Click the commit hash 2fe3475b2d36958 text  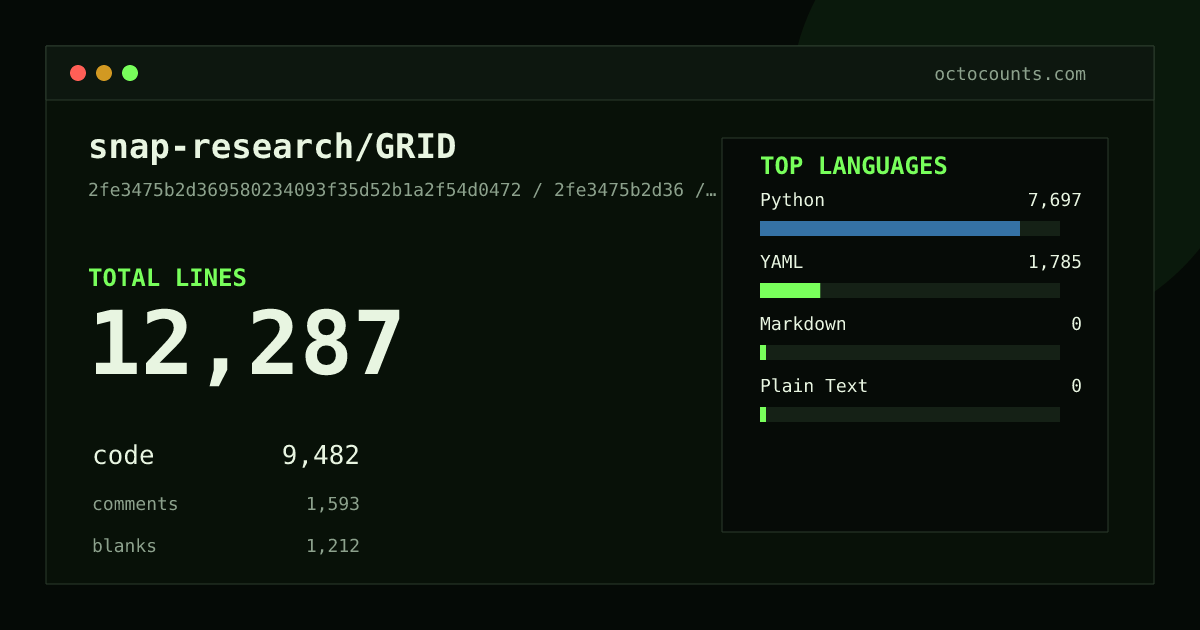pos(402,190)
